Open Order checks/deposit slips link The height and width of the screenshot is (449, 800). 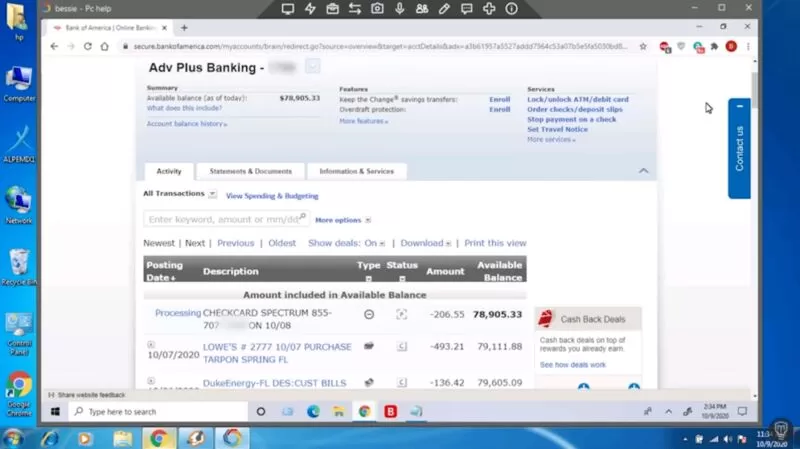pos(574,109)
